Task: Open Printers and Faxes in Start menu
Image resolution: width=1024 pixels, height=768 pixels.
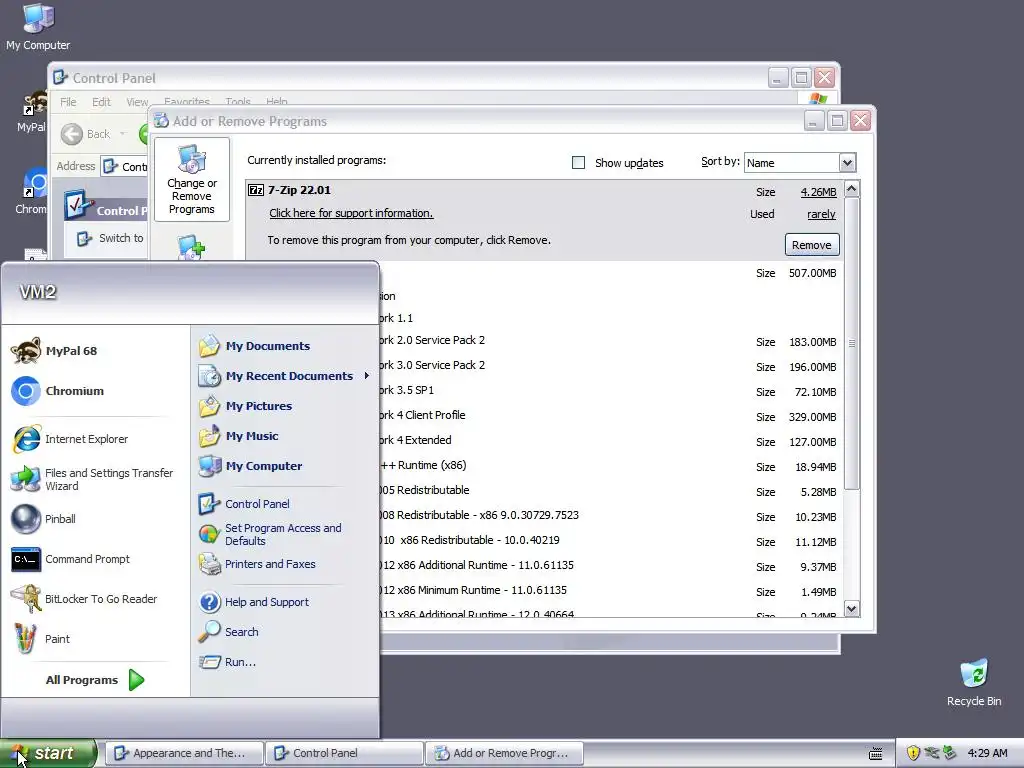Action: coord(257,564)
